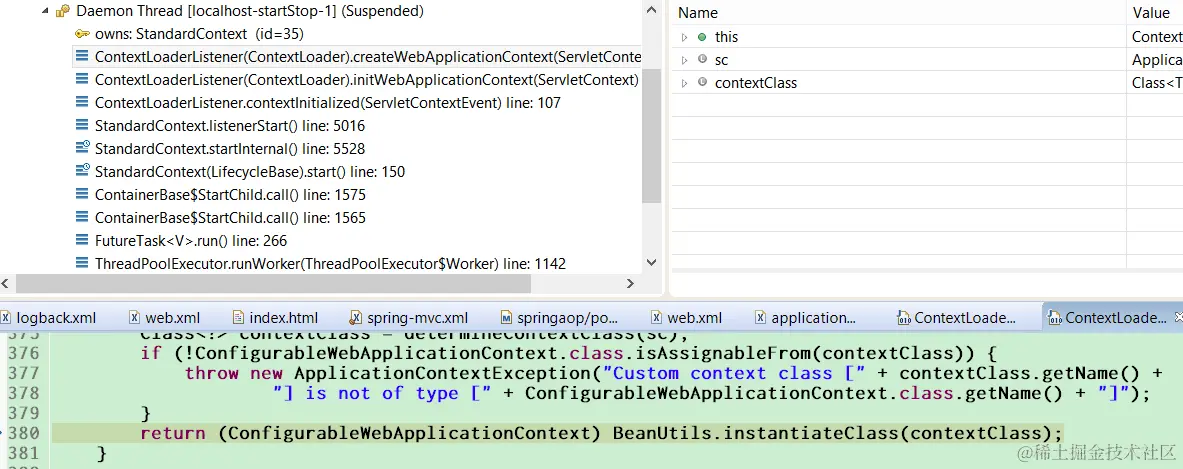Viewport: 1183px width, 469px height.
Task: Click Spring config icon on spring-mvc.xml tab
Action: (x=356, y=317)
